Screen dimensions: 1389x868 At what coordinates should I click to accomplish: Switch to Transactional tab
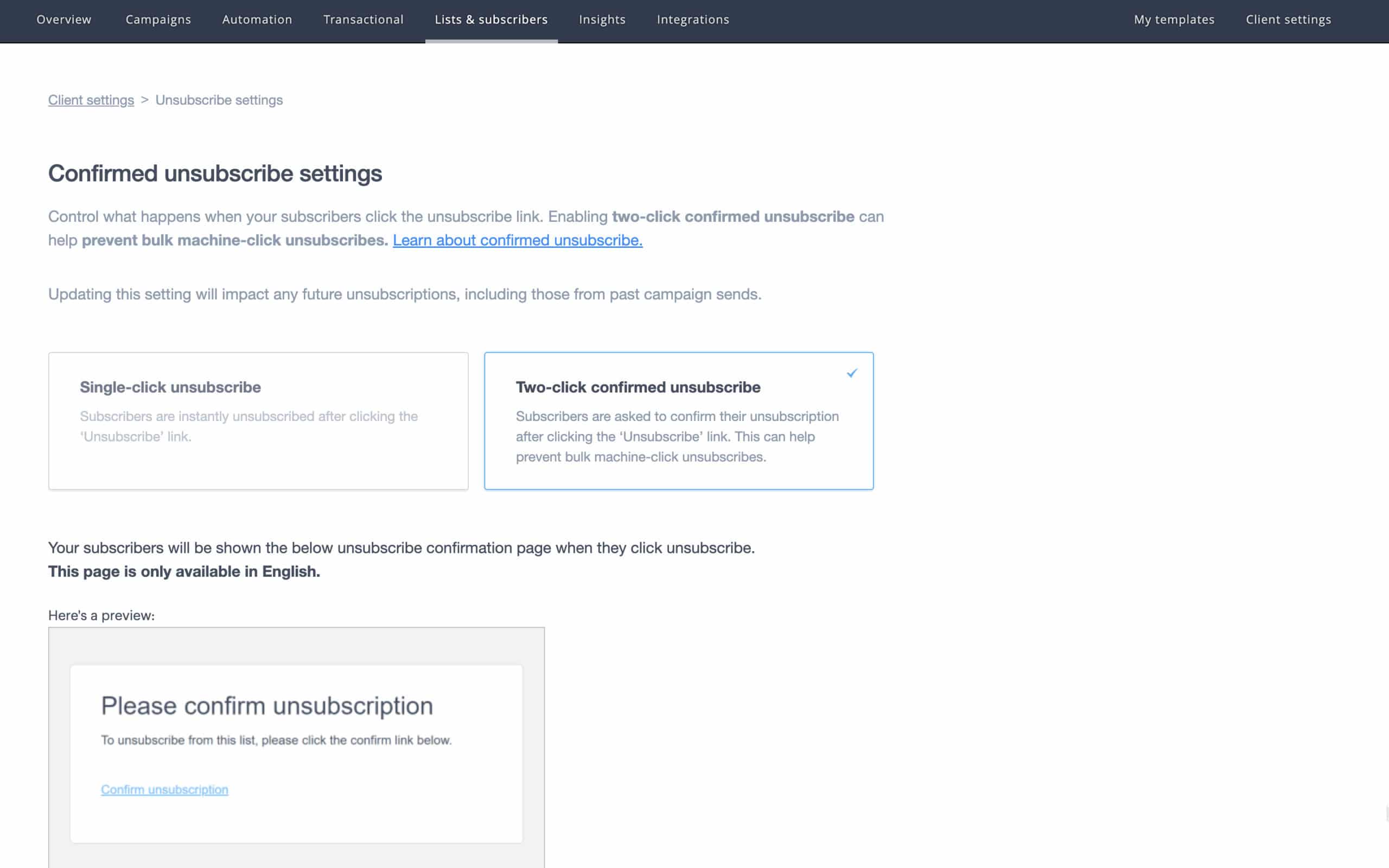364,20
